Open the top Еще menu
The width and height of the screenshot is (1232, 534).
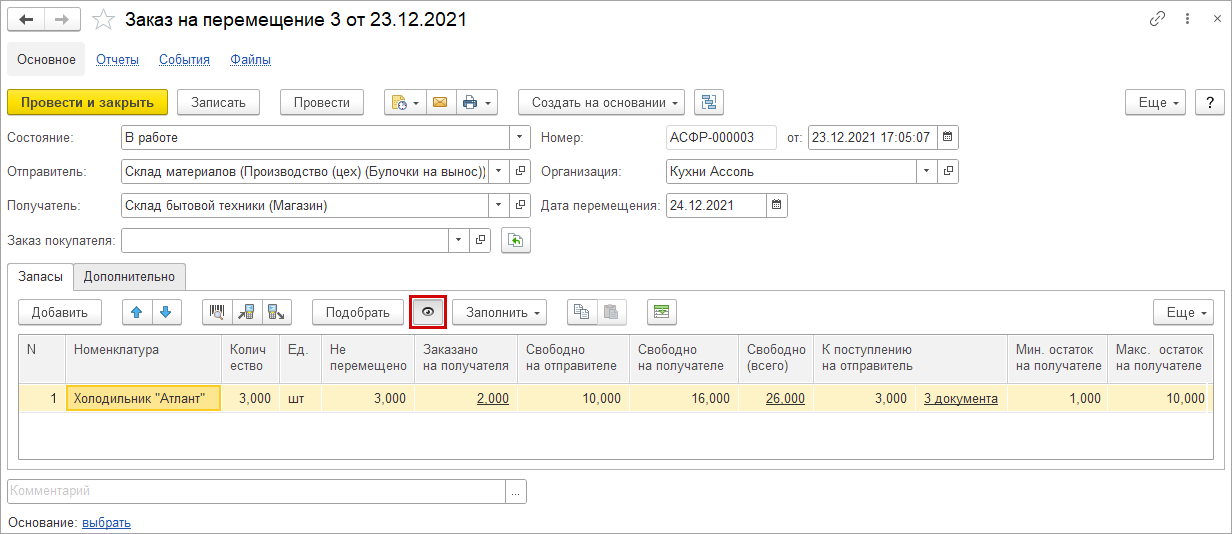pyautogui.click(x=1156, y=102)
